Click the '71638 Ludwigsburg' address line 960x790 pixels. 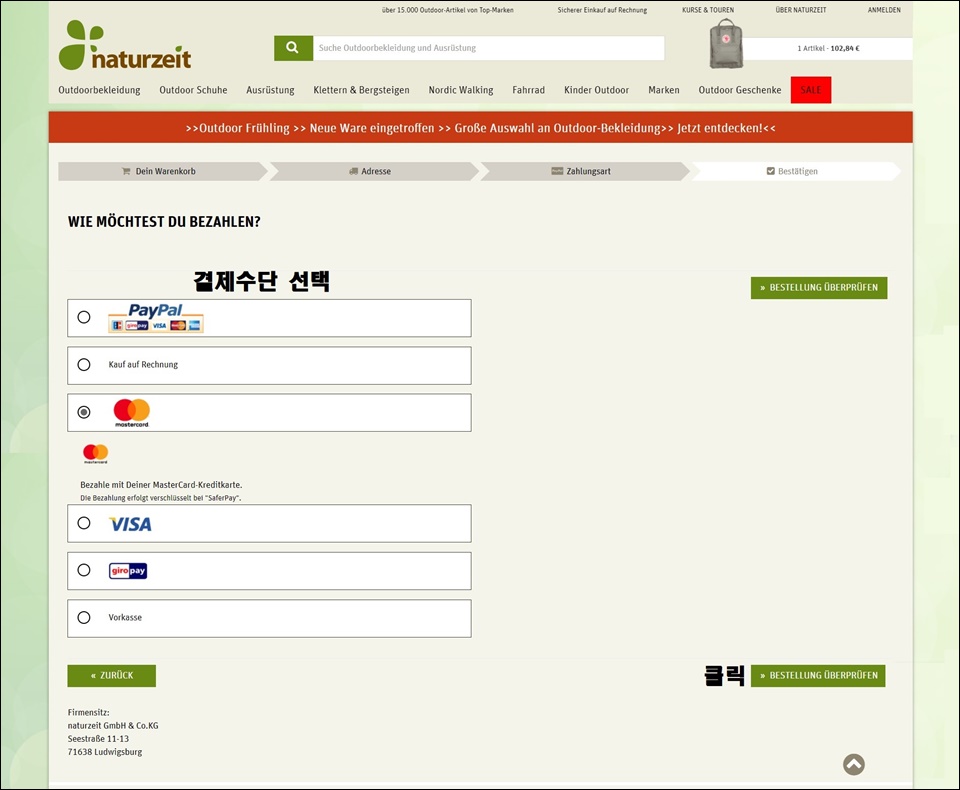coord(105,752)
